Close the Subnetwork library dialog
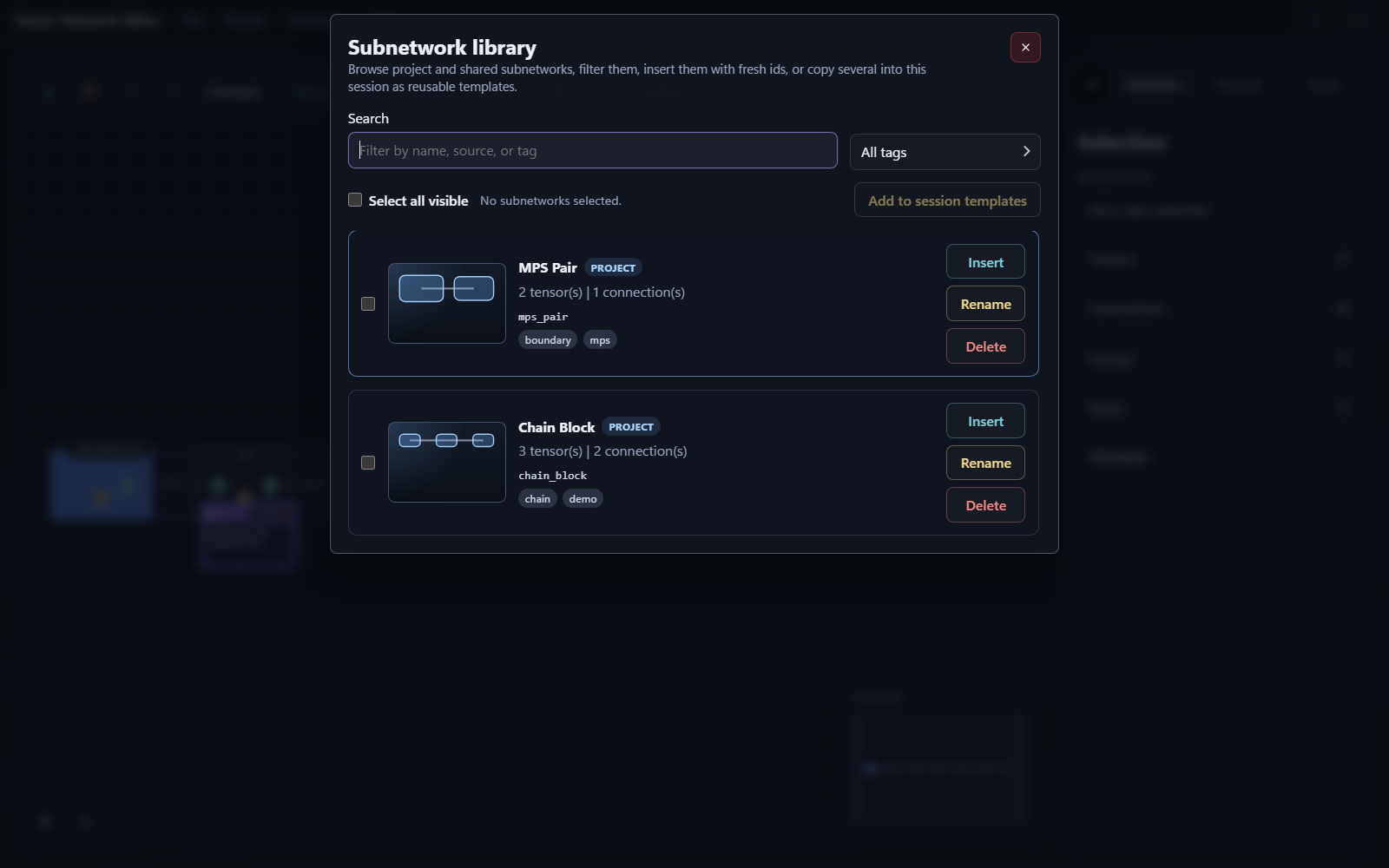This screenshot has height=868, width=1389. coord(1025,48)
